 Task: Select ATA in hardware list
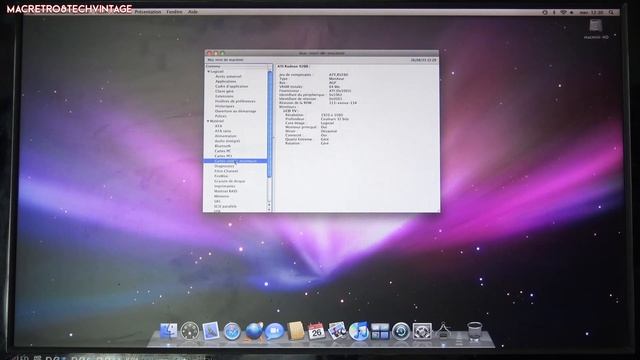coord(218,126)
